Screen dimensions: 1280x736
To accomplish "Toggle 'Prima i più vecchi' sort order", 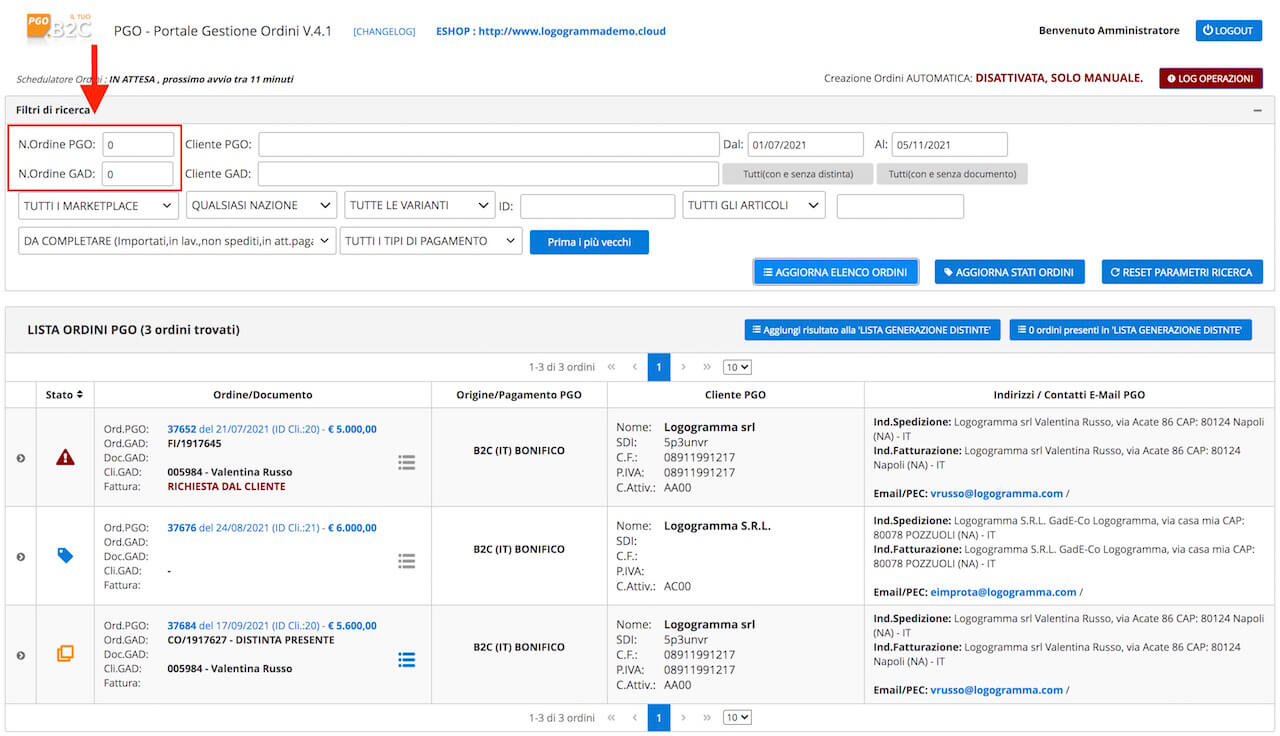I will [x=589, y=242].
